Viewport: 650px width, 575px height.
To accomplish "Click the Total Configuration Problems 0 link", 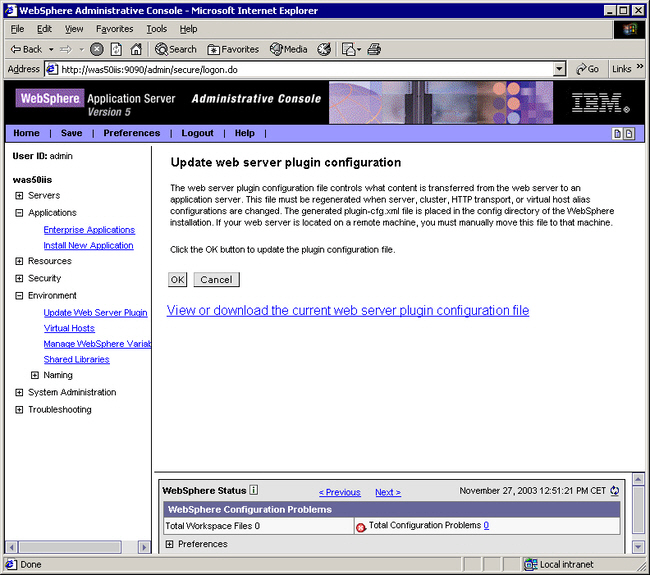I will point(486,525).
